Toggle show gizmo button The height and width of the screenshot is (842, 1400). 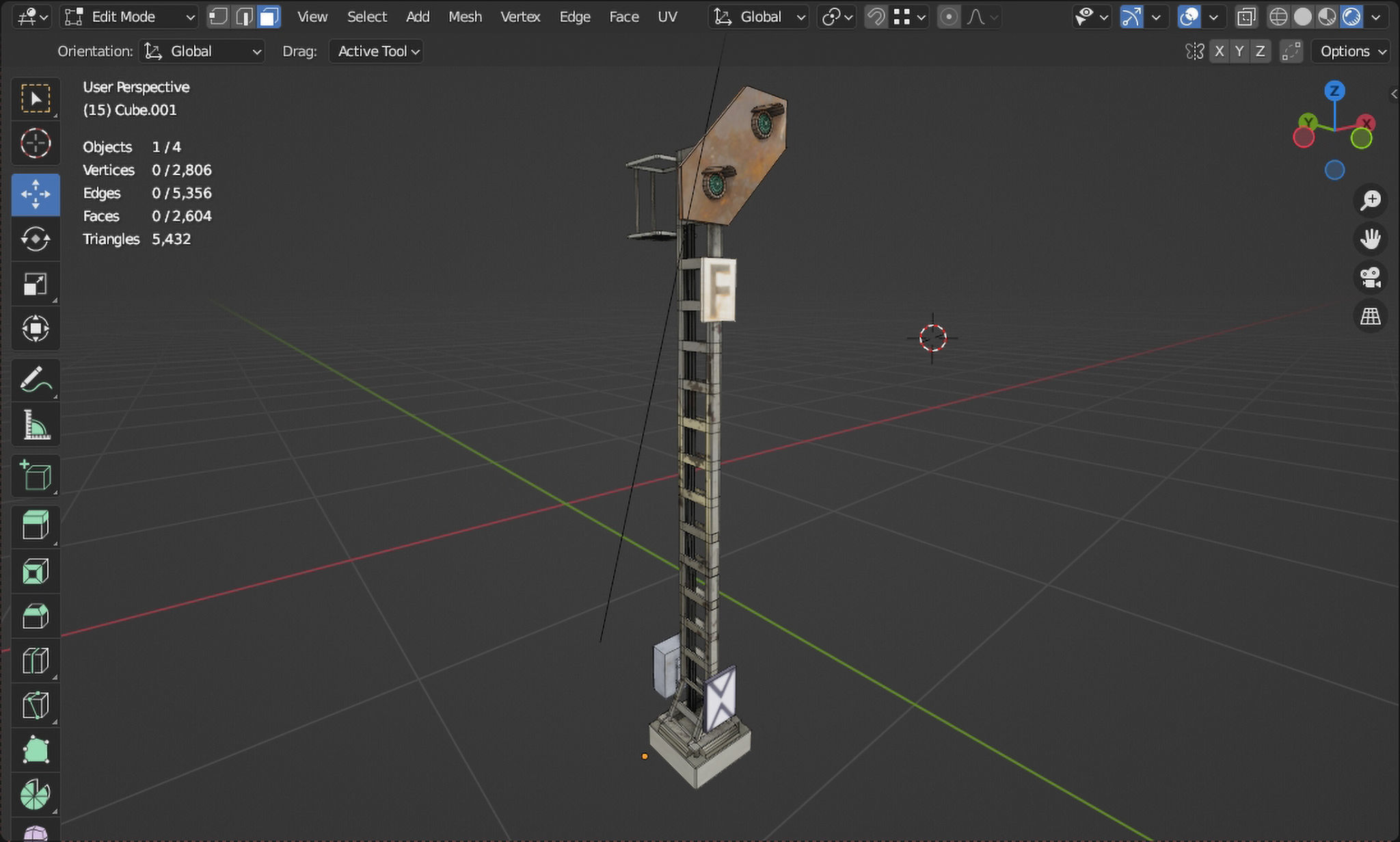click(x=1131, y=16)
